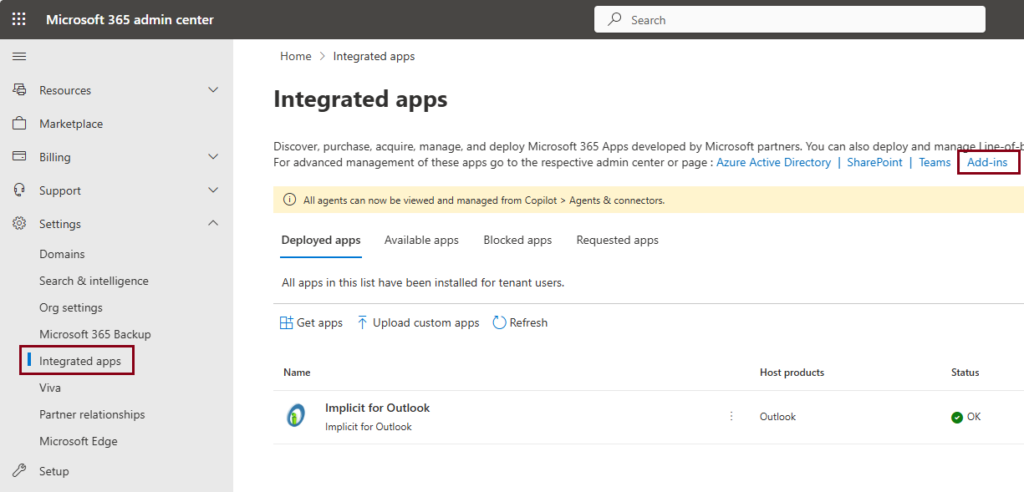Open more options for Implicit for Outlook
Image resolution: width=1024 pixels, height=492 pixels.
point(731,416)
